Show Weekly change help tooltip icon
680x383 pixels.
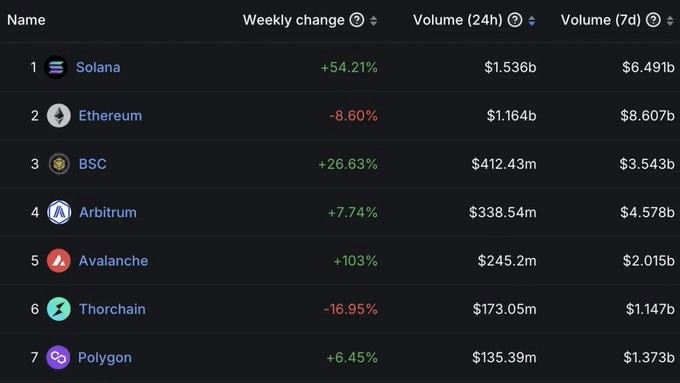pyautogui.click(x=357, y=20)
